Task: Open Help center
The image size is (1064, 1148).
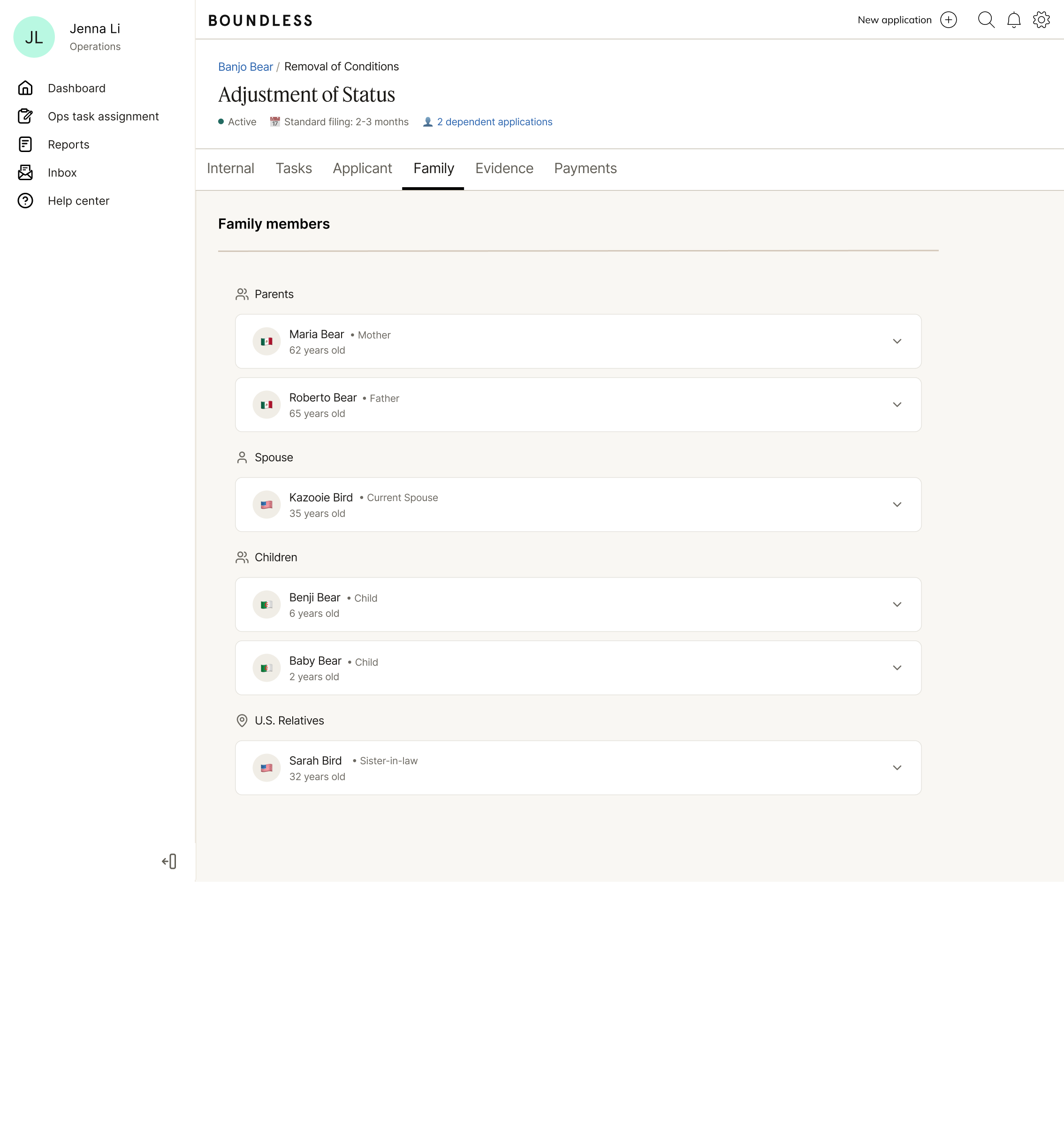Action: click(78, 201)
